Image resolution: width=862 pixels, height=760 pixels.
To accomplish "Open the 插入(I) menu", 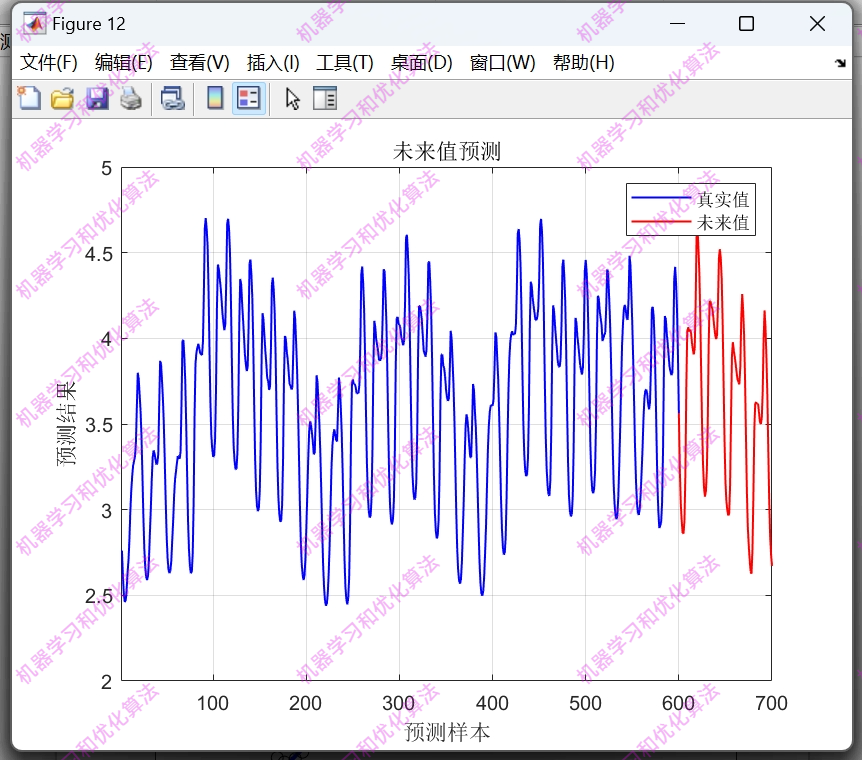I will click(x=273, y=63).
